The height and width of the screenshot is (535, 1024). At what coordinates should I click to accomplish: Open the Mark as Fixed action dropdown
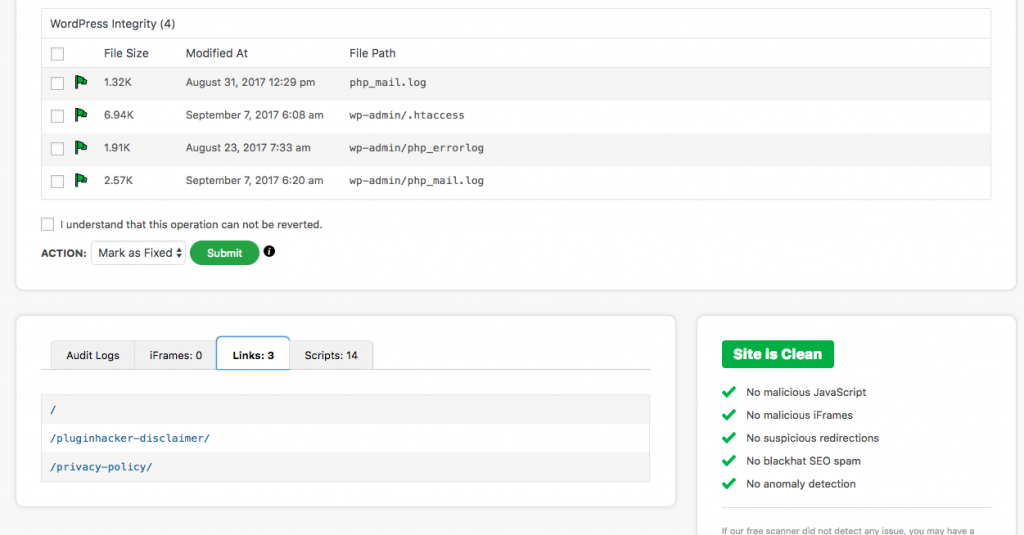[x=138, y=253]
